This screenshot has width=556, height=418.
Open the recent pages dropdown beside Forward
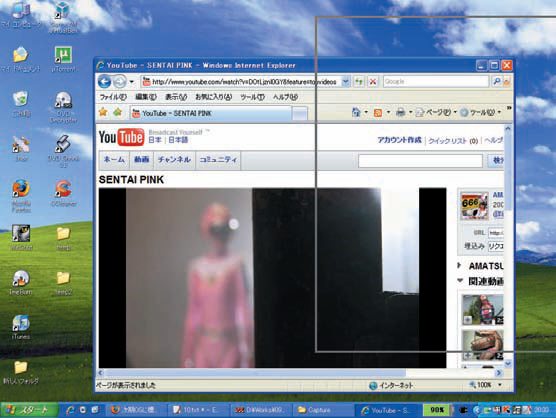pos(132,82)
